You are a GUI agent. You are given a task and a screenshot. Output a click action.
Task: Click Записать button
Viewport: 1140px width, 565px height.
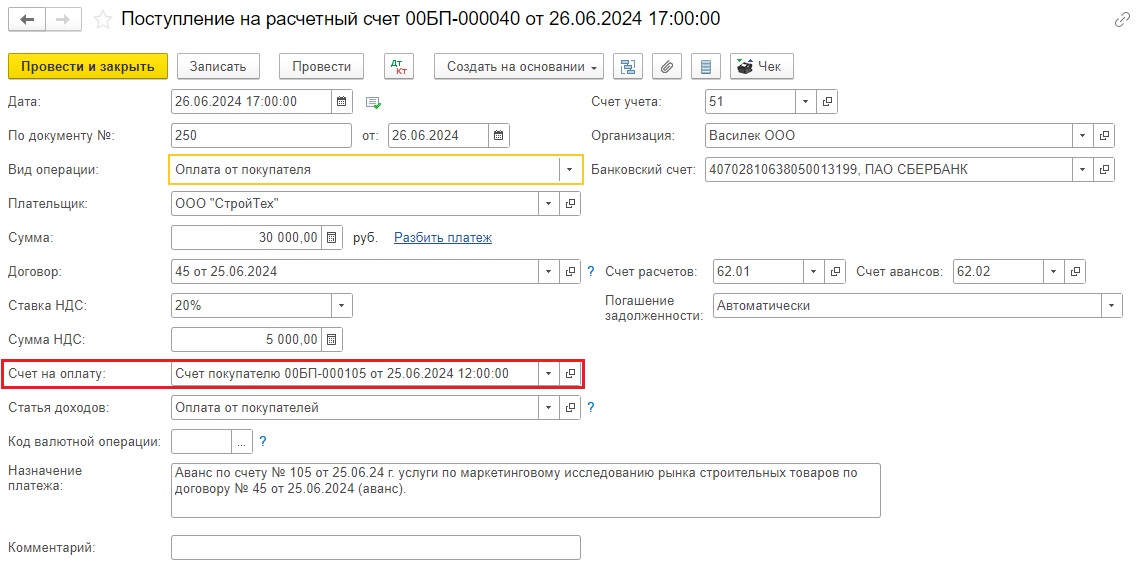[218, 66]
